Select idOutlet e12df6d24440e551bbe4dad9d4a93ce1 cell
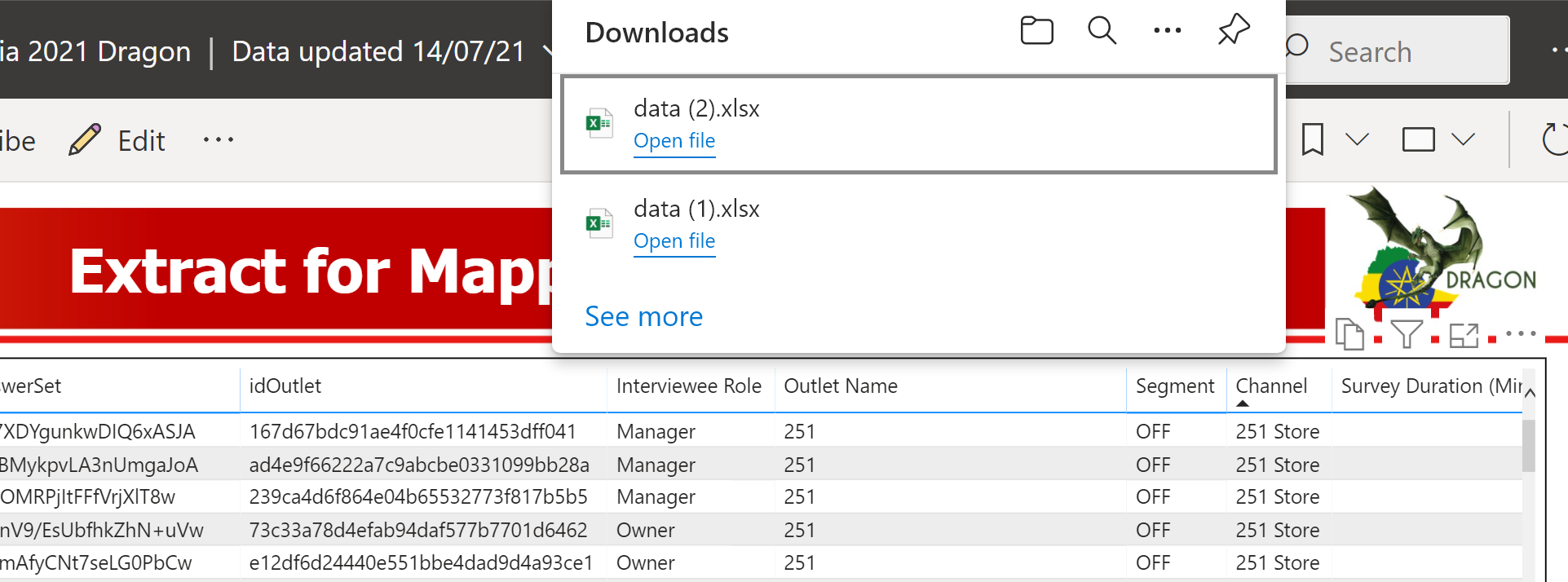Viewport: 1568px width, 582px height. (x=423, y=562)
